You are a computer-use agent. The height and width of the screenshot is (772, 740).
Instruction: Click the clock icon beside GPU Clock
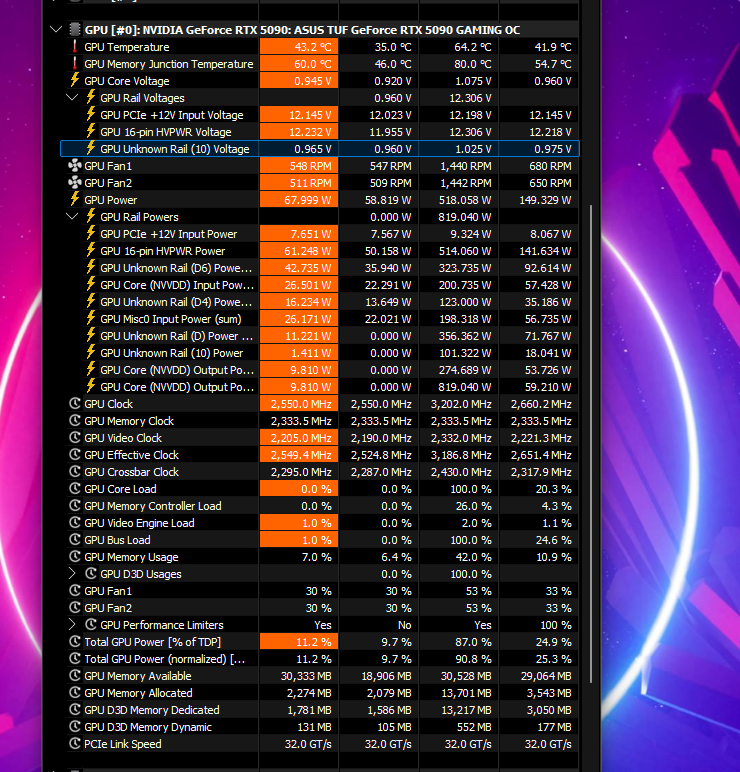[x=74, y=404]
